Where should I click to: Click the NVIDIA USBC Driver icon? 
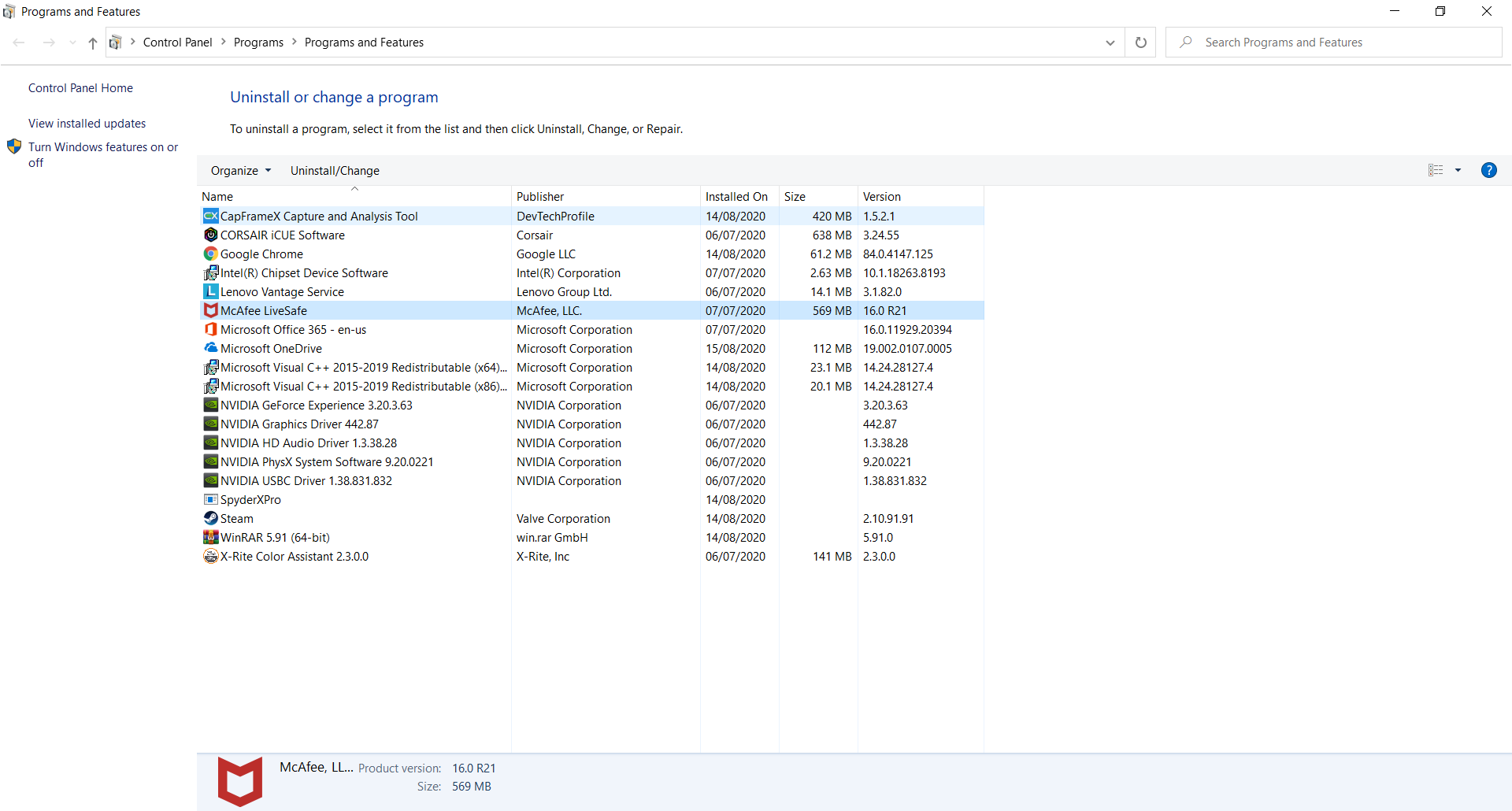(210, 480)
